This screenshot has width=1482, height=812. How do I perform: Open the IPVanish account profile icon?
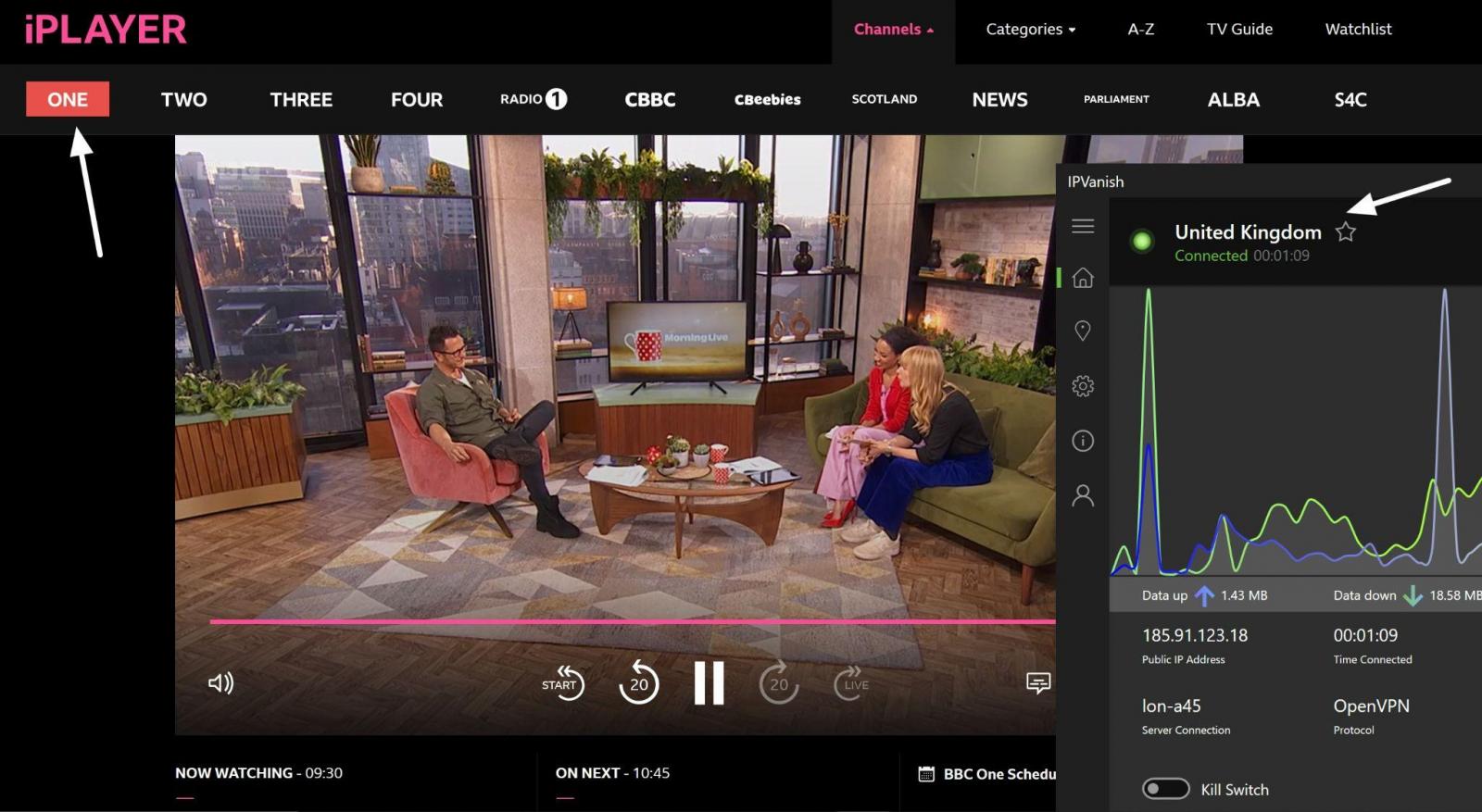pyautogui.click(x=1083, y=496)
